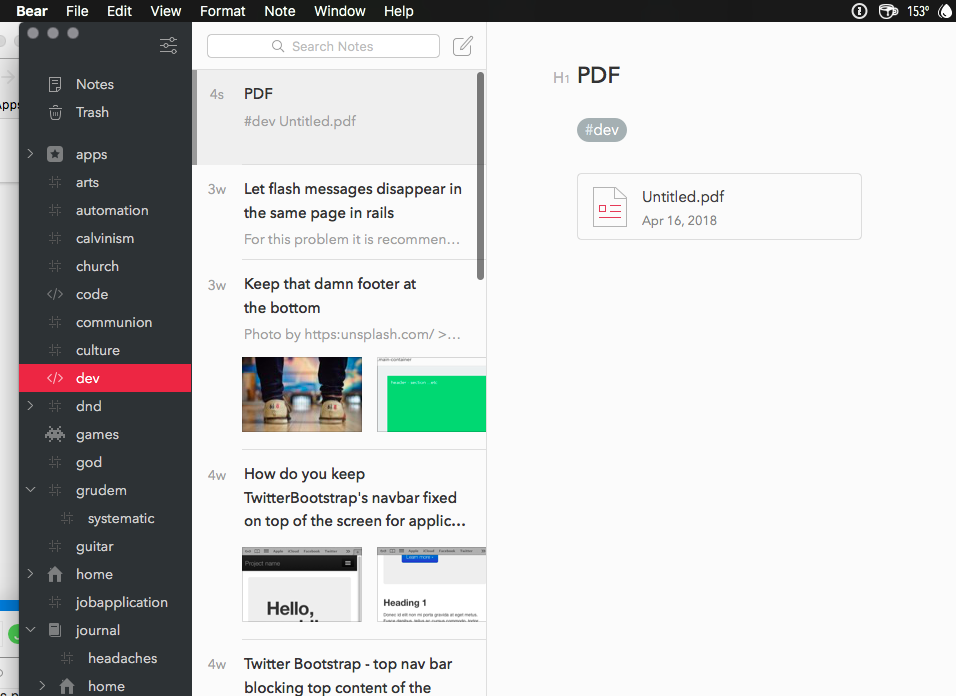956x696 pixels.
Task: Open 'How do you keep TwitterBootstrap's navbar' note
Action: click(x=339, y=545)
